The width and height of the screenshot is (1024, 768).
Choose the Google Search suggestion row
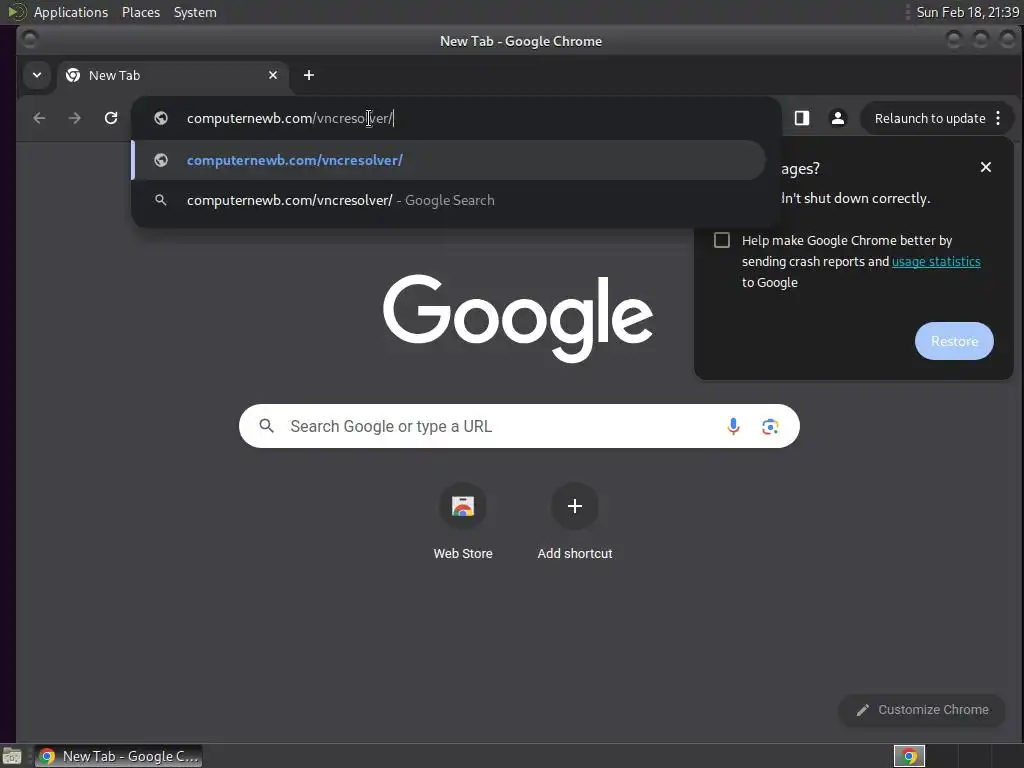(x=449, y=200)
